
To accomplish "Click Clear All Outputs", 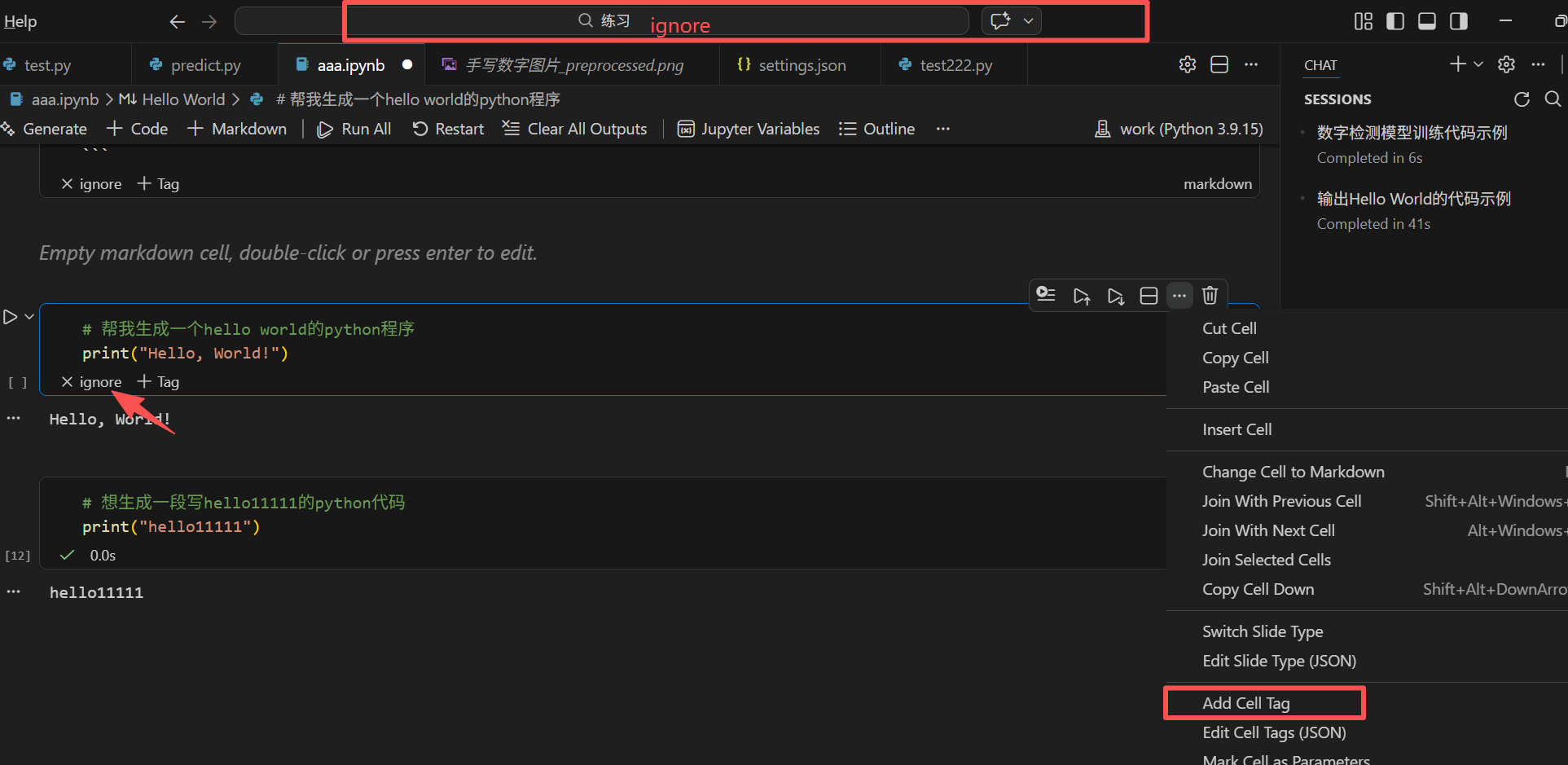I will (575, 129).
